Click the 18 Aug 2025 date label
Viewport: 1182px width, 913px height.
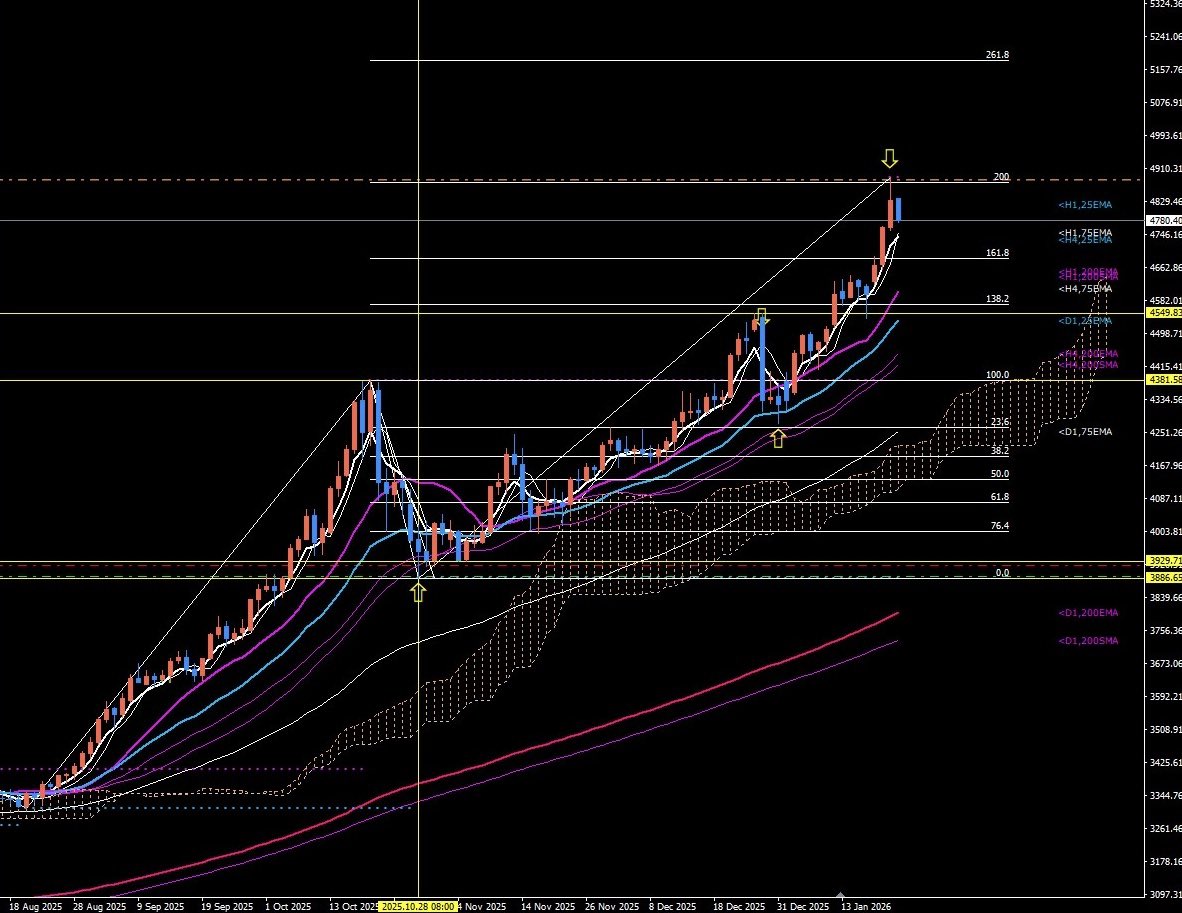point(35,907)
